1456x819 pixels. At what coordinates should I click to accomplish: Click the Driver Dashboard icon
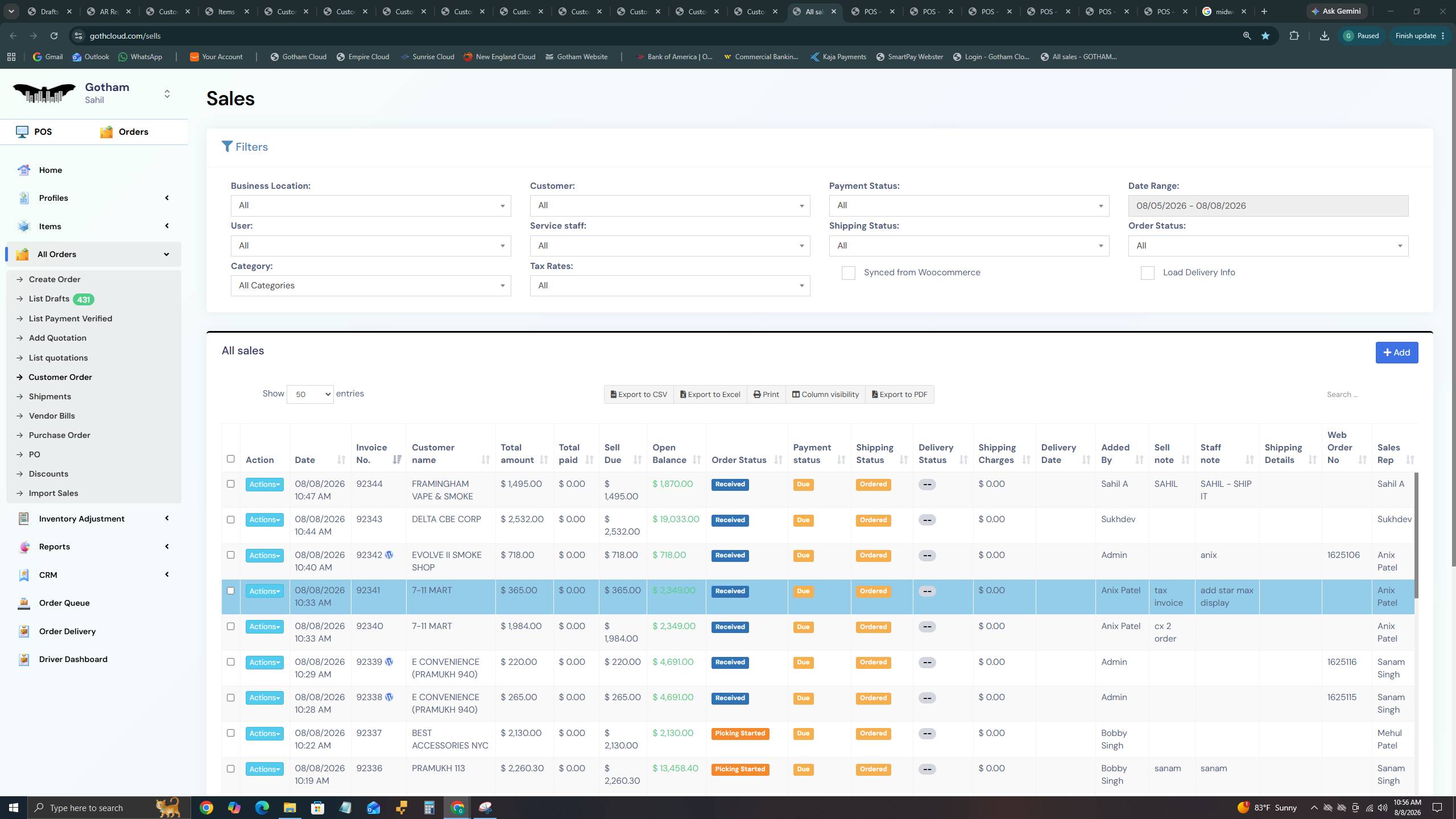coord(24,659)
